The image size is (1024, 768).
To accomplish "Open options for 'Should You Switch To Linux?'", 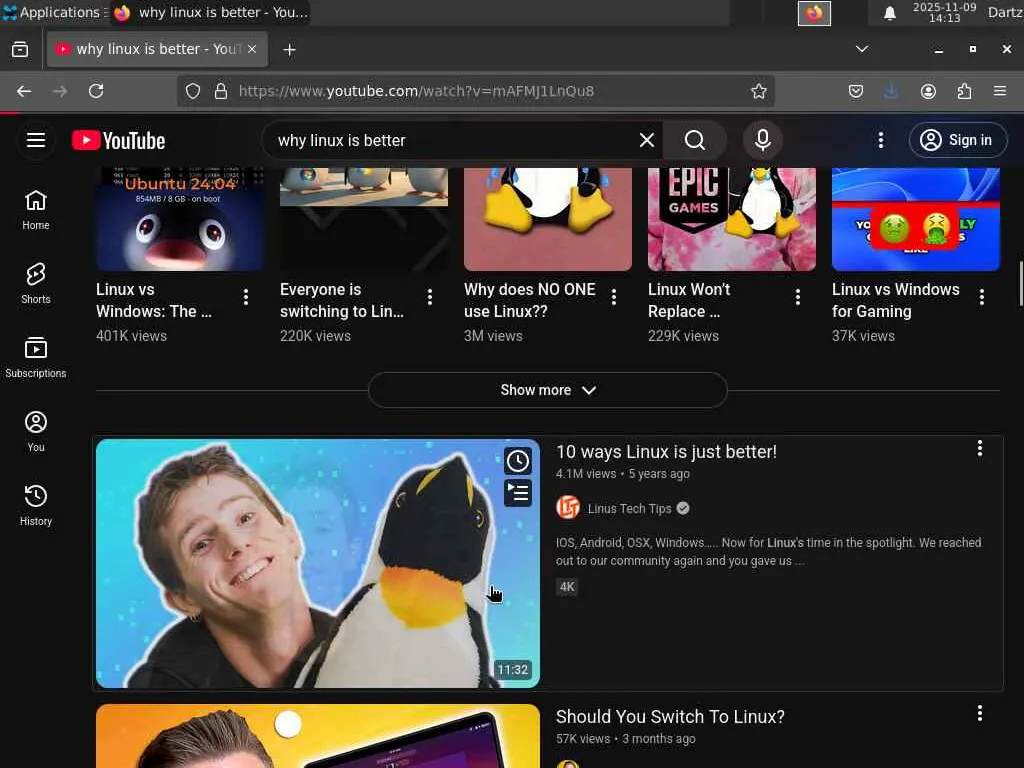I will [x=980, y=713].
